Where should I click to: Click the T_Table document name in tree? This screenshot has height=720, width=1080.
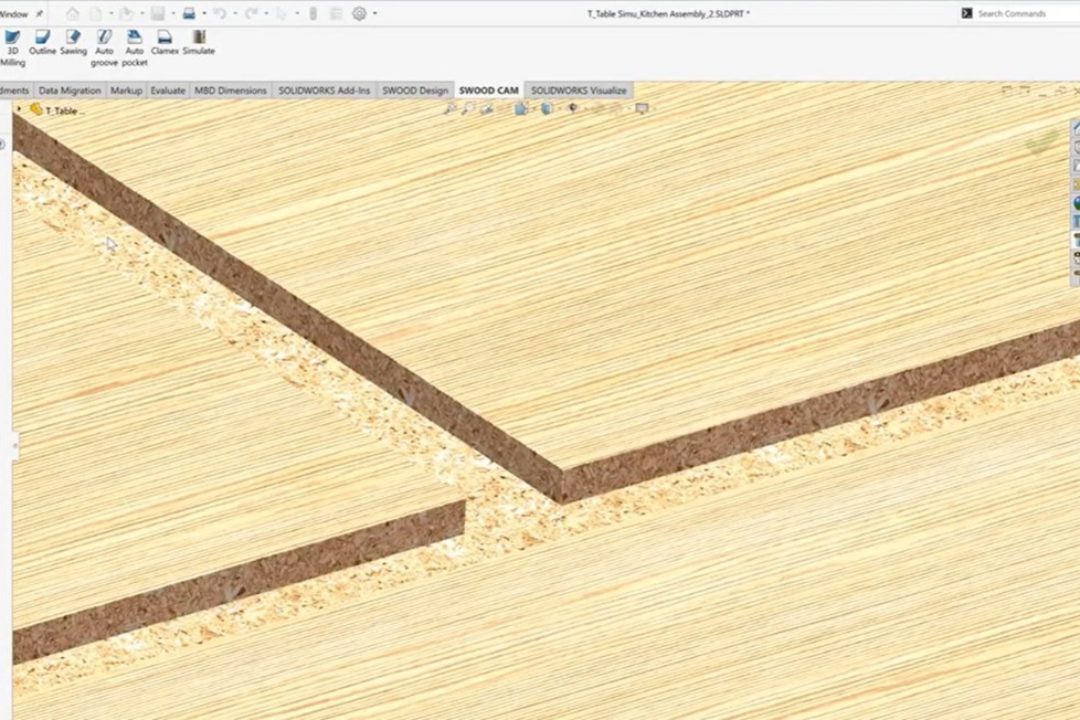[65, 110]
